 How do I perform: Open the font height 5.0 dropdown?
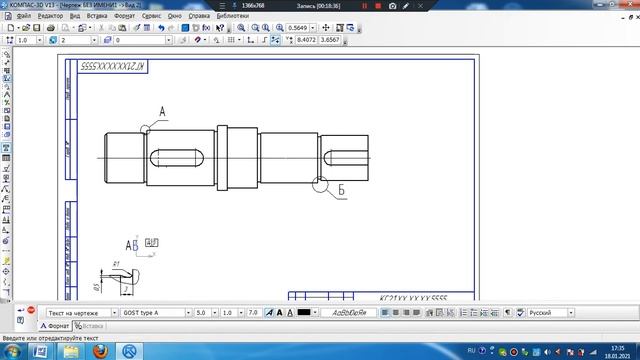(x=215, y=313)
